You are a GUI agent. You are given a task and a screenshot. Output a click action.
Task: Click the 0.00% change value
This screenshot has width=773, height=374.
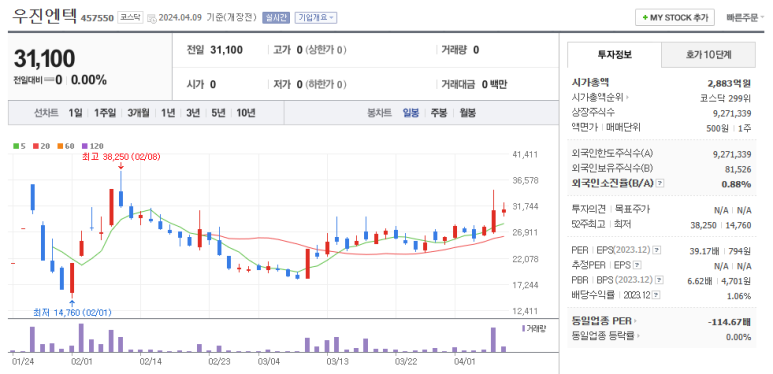click(89, 80)
